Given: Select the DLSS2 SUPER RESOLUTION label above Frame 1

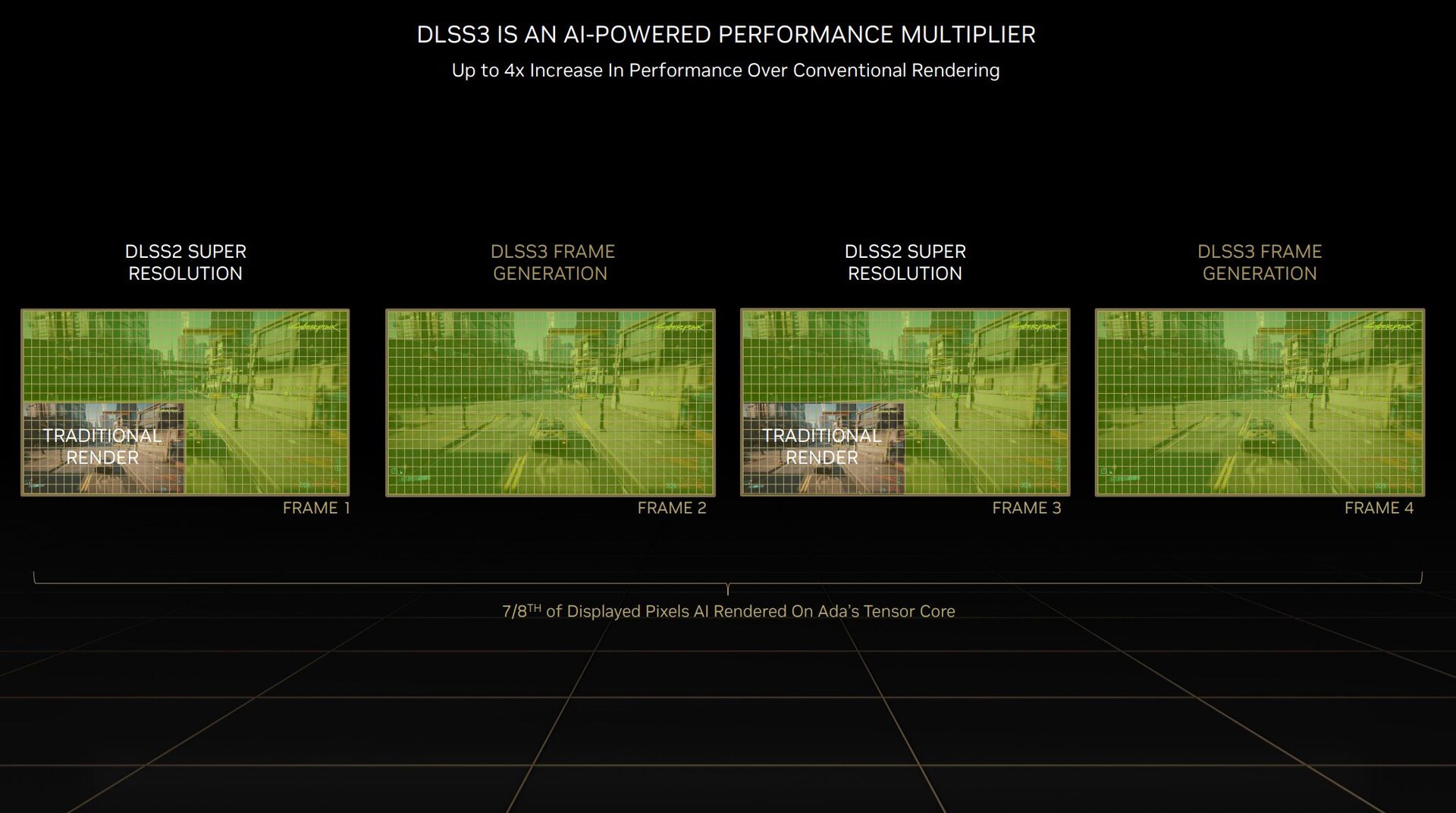Looking at the screenshot, I should pyautogui.click(x=186, y=262).
